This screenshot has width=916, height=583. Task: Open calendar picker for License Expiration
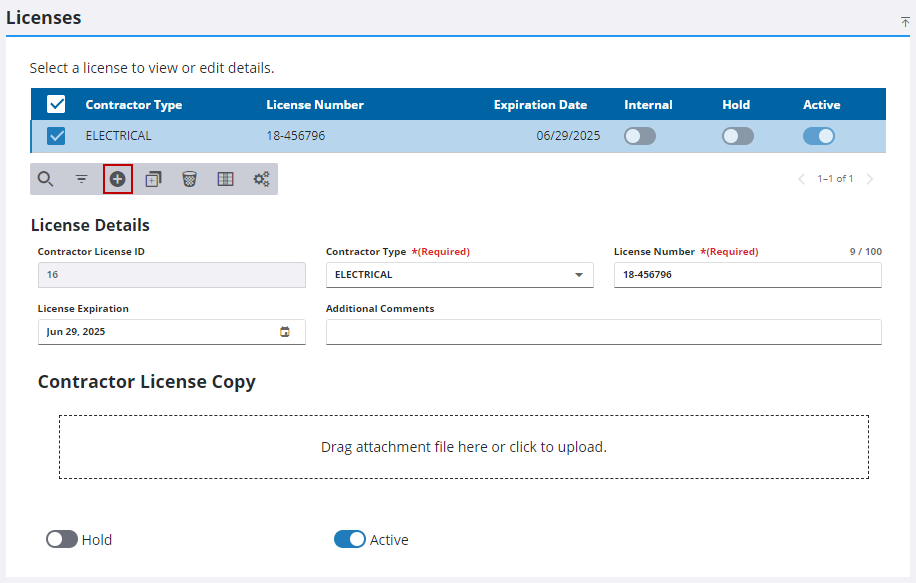coord(284,332)
